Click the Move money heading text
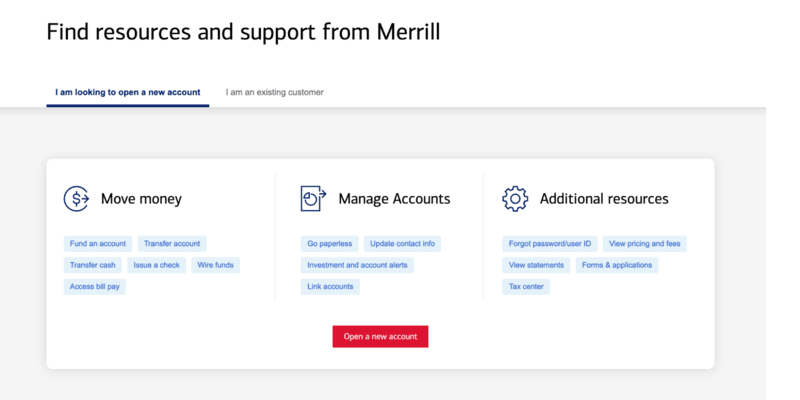This screenshot has width=800, height=400. pos(141,199)
